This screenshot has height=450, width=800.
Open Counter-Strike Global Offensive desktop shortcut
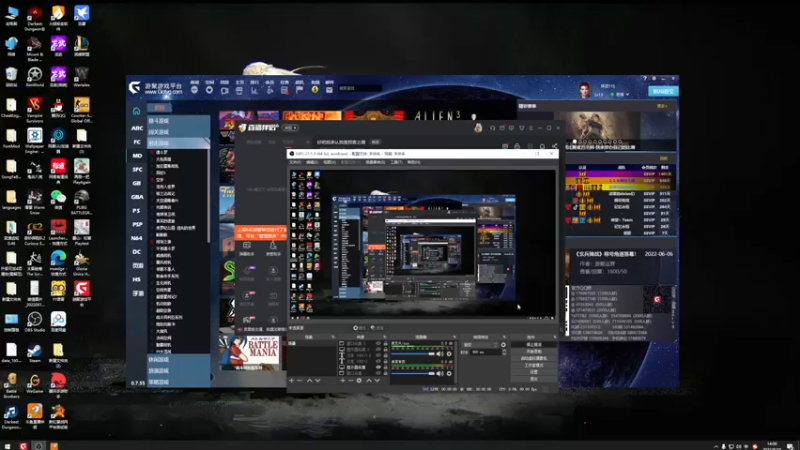click(82, 110)
